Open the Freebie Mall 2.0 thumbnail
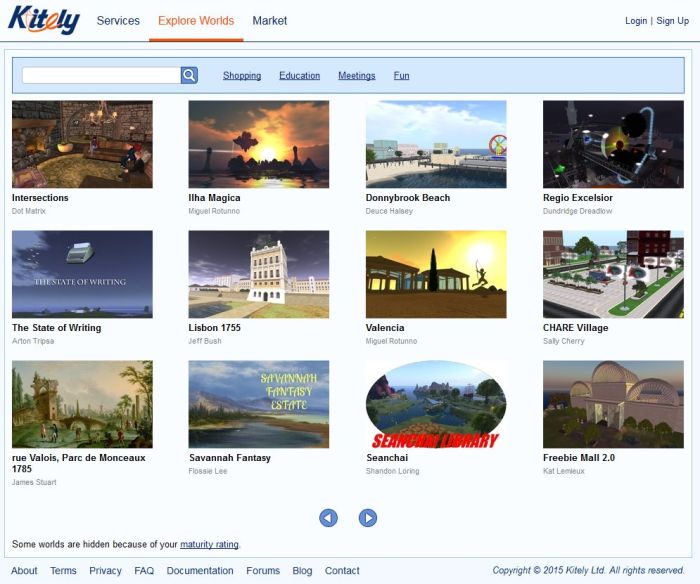Screen dimensions: 700x584 pos(613,404)
